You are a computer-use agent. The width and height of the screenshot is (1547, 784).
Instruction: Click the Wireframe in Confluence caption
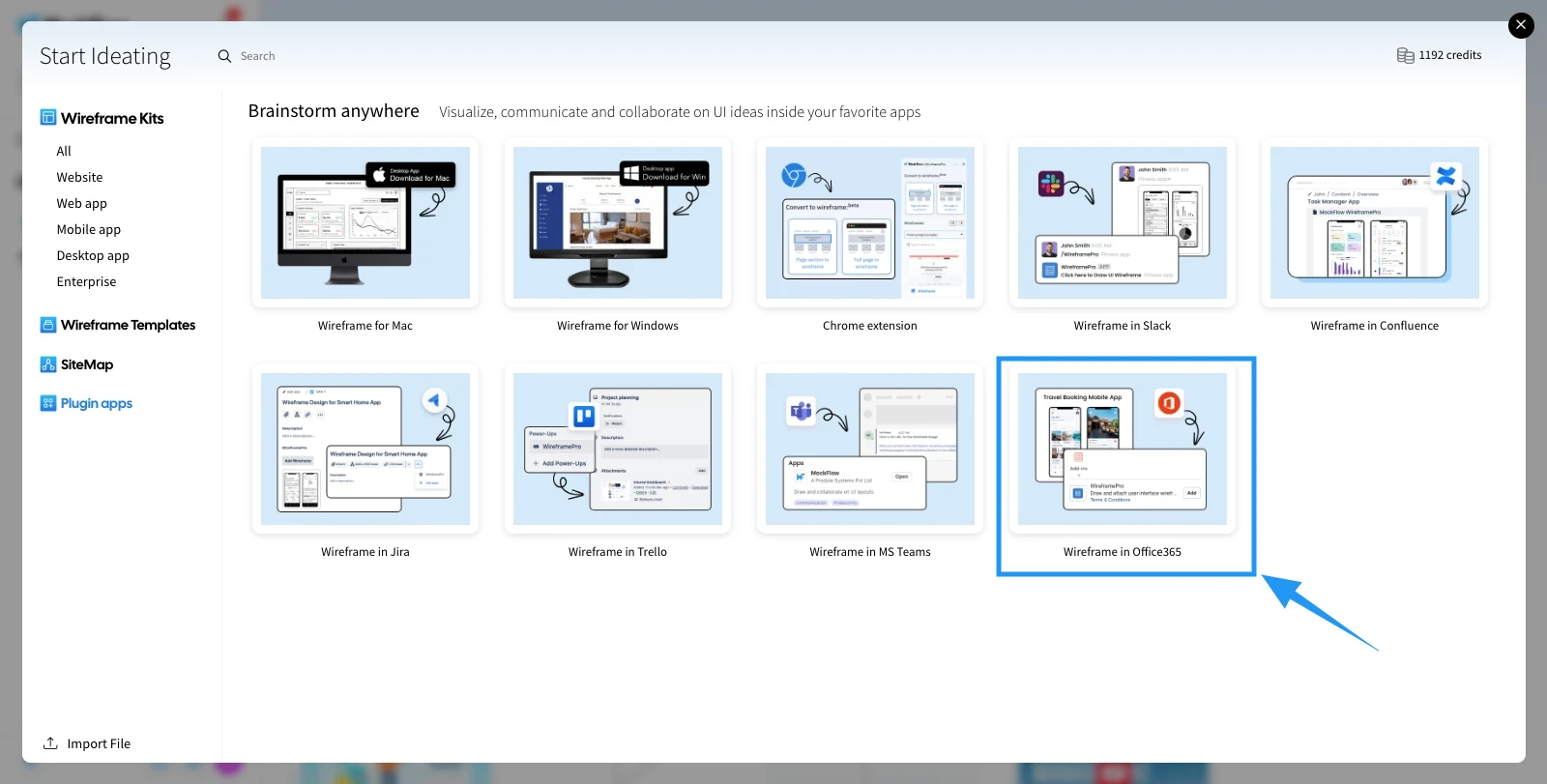click(1375, 326)
